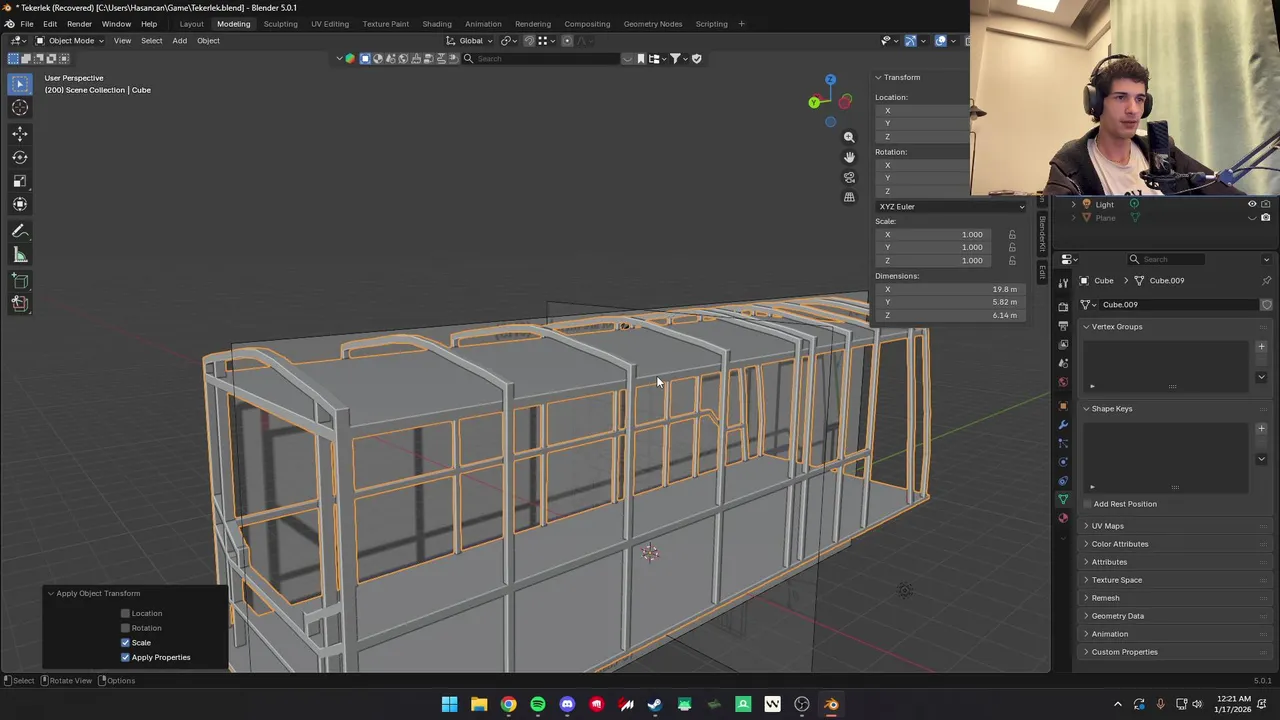1280x720 pixels.
Task: Toggle camera view icon in viewport
Action: (849, 177)
